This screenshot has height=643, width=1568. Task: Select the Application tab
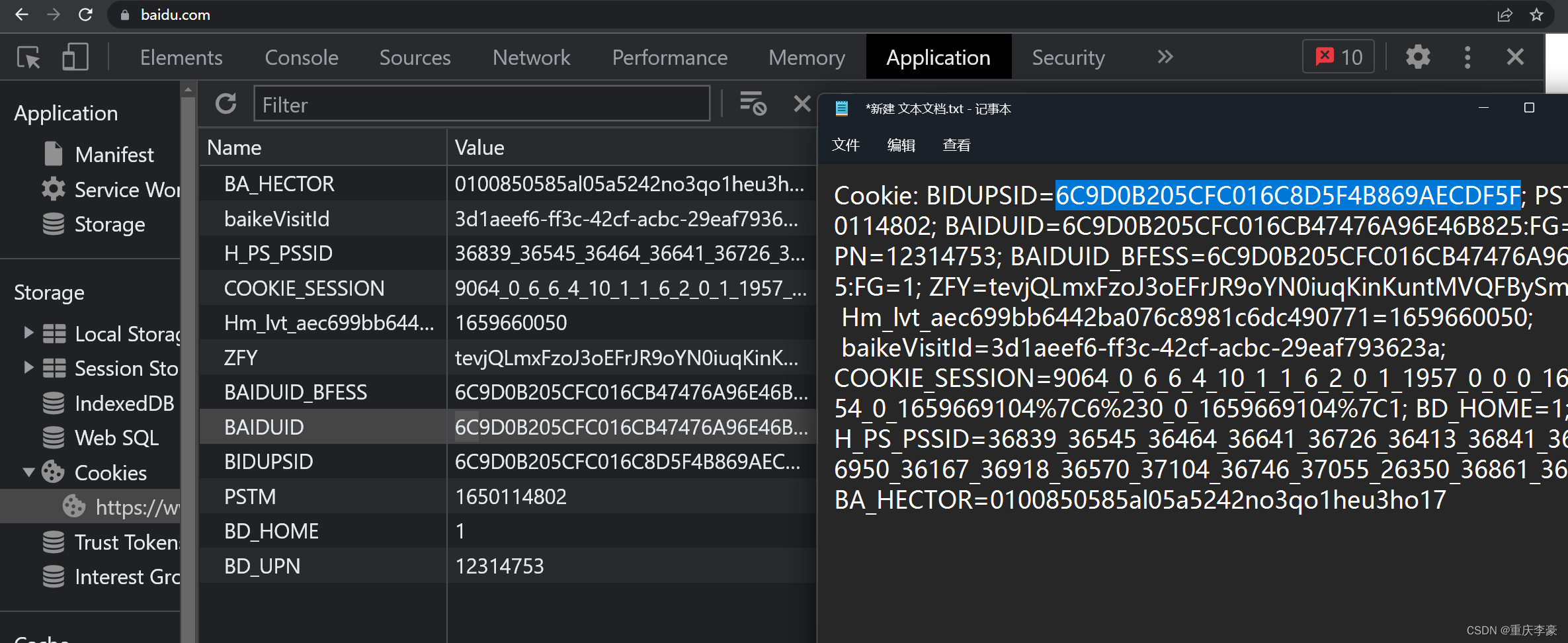click(938, 58)
